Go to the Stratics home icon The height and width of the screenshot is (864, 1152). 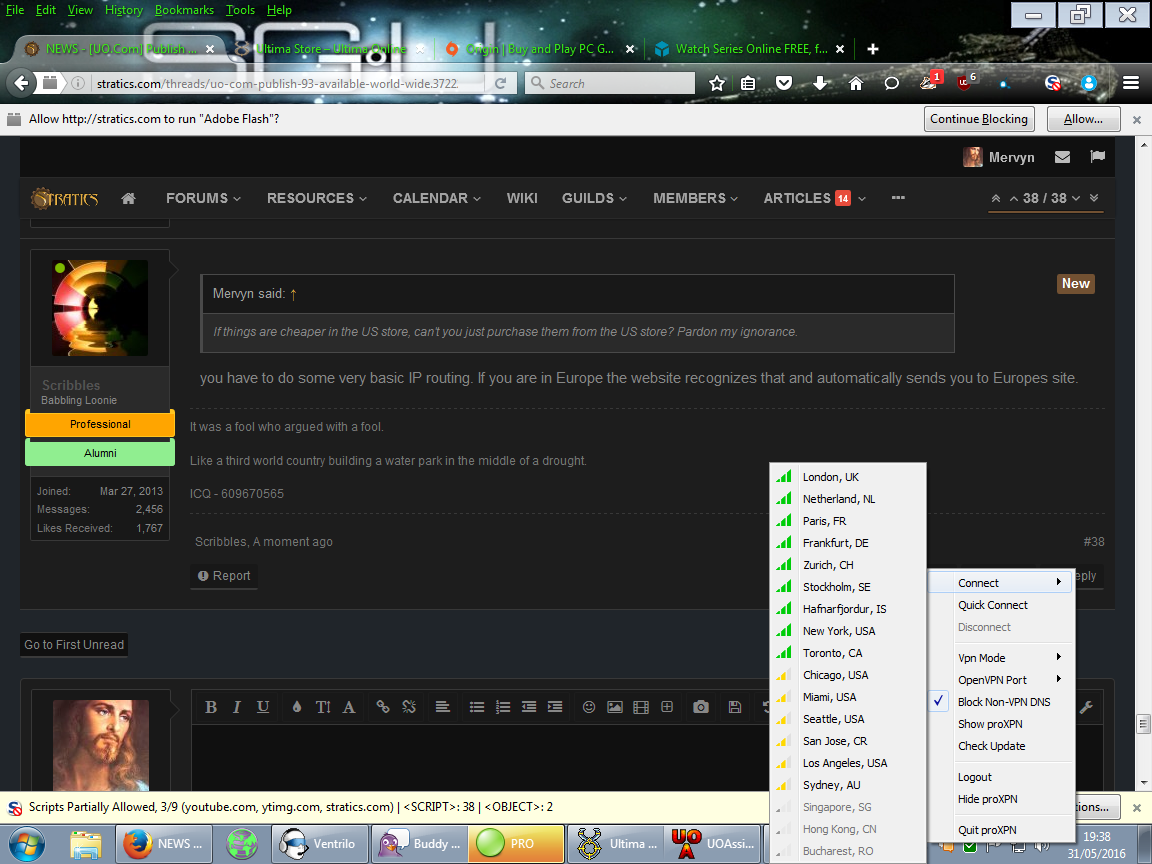(129, 198)
